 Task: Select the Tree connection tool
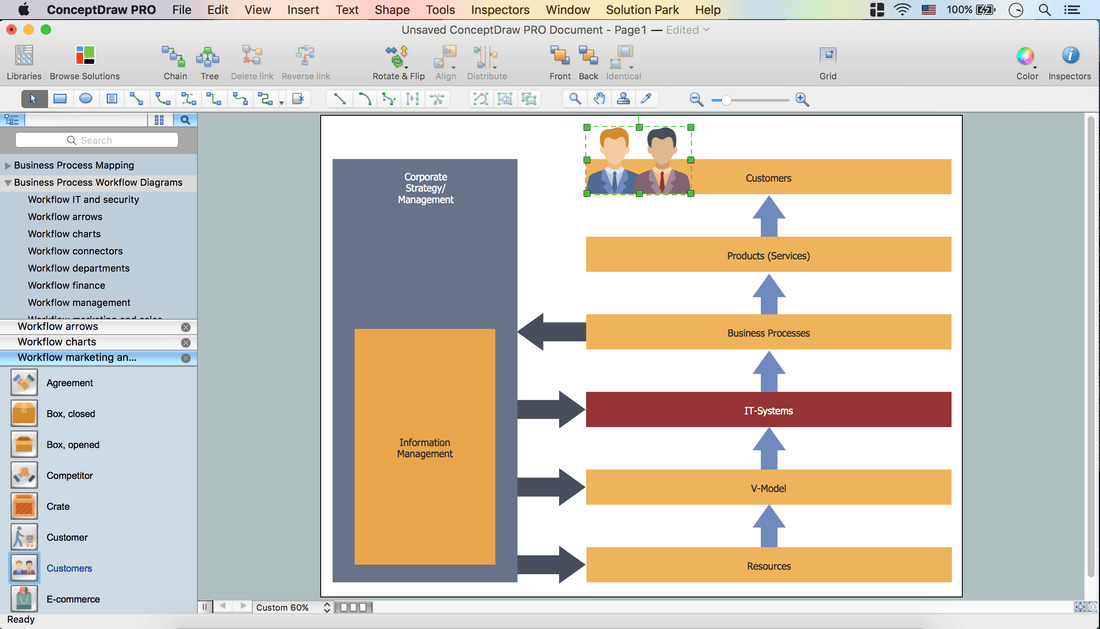click(x=209, y=56)
